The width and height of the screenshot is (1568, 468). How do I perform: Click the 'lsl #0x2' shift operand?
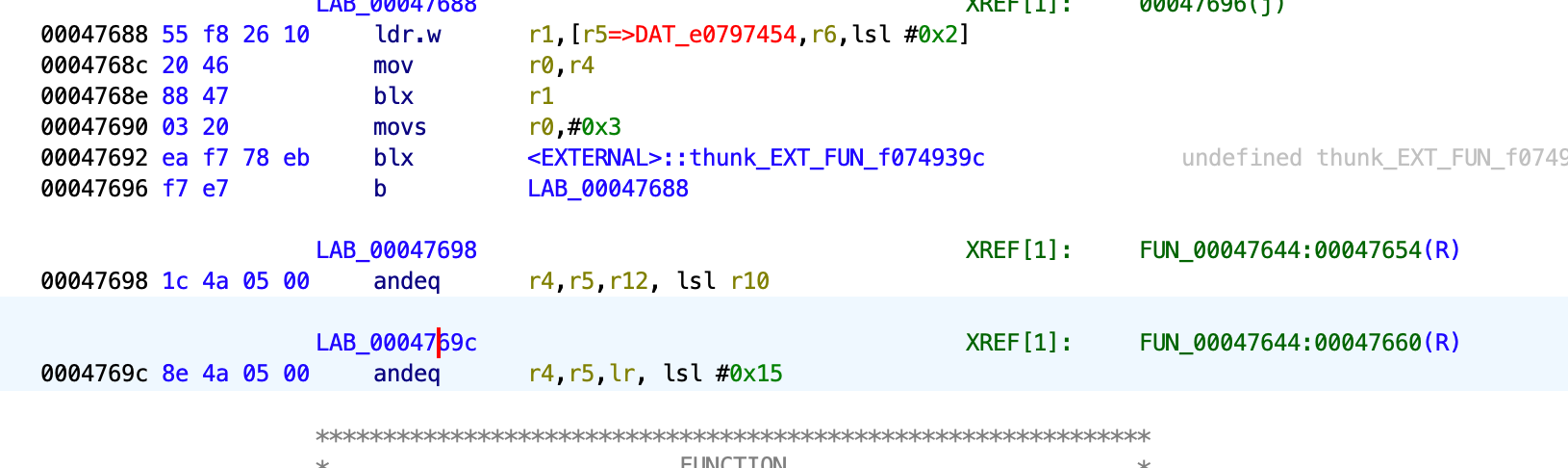pos(905,35)
